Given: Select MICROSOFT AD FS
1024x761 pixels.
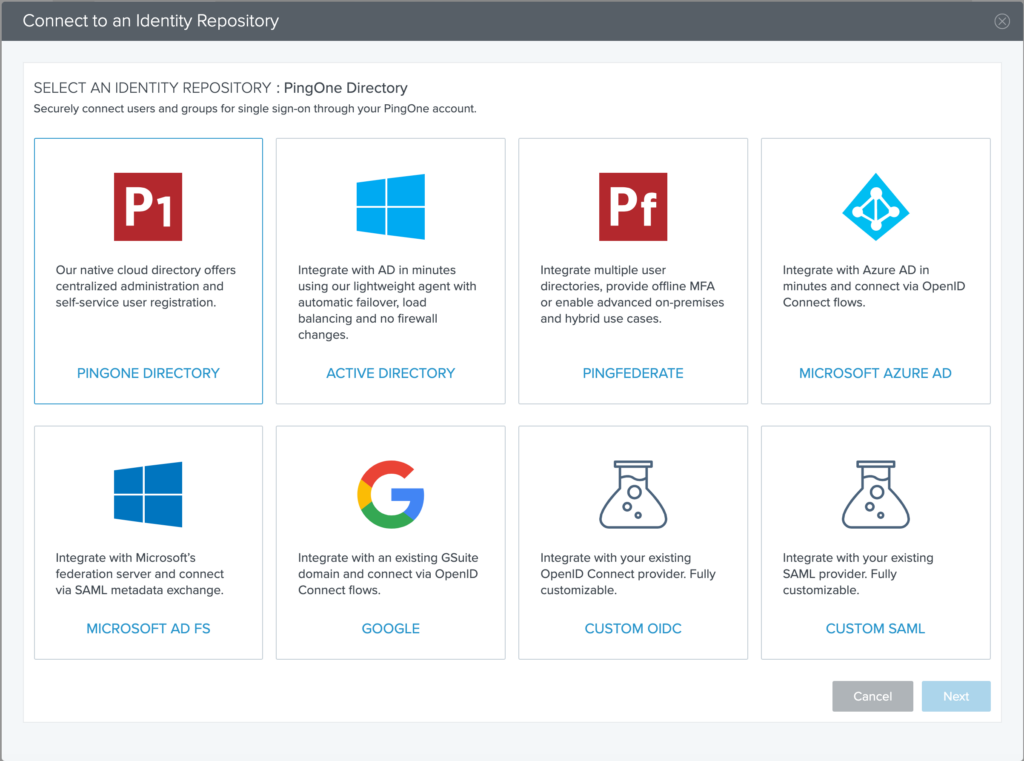Looking at the screenshot, I should tap(148, 628).
